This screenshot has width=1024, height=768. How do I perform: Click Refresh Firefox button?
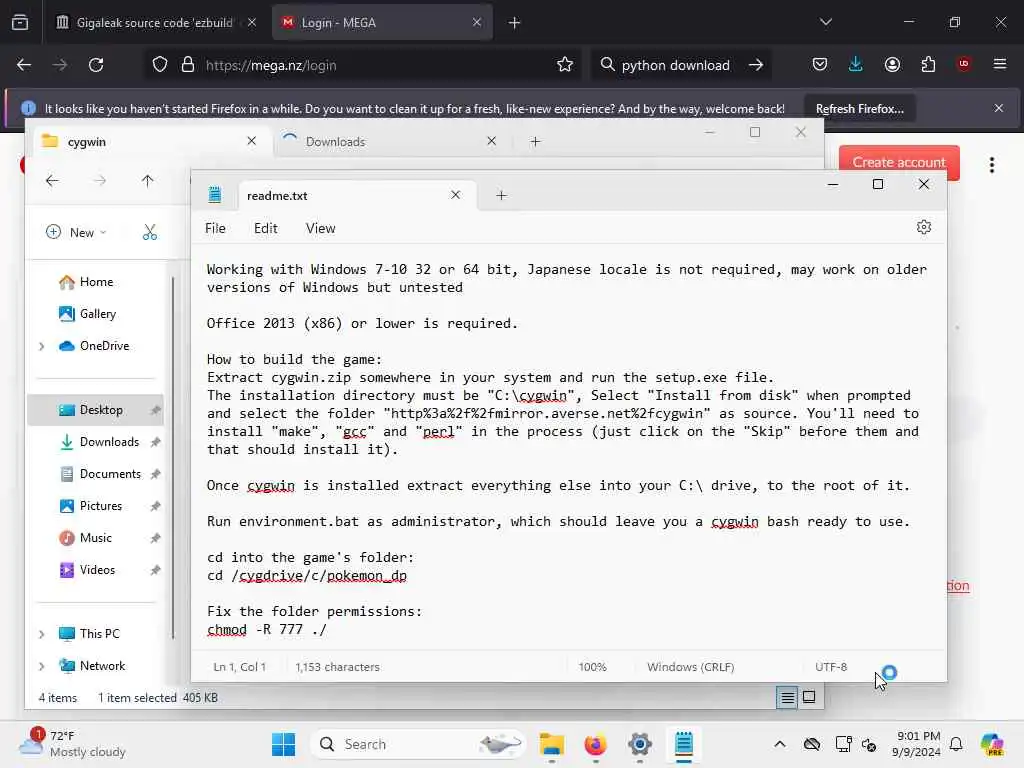[859, 108]
